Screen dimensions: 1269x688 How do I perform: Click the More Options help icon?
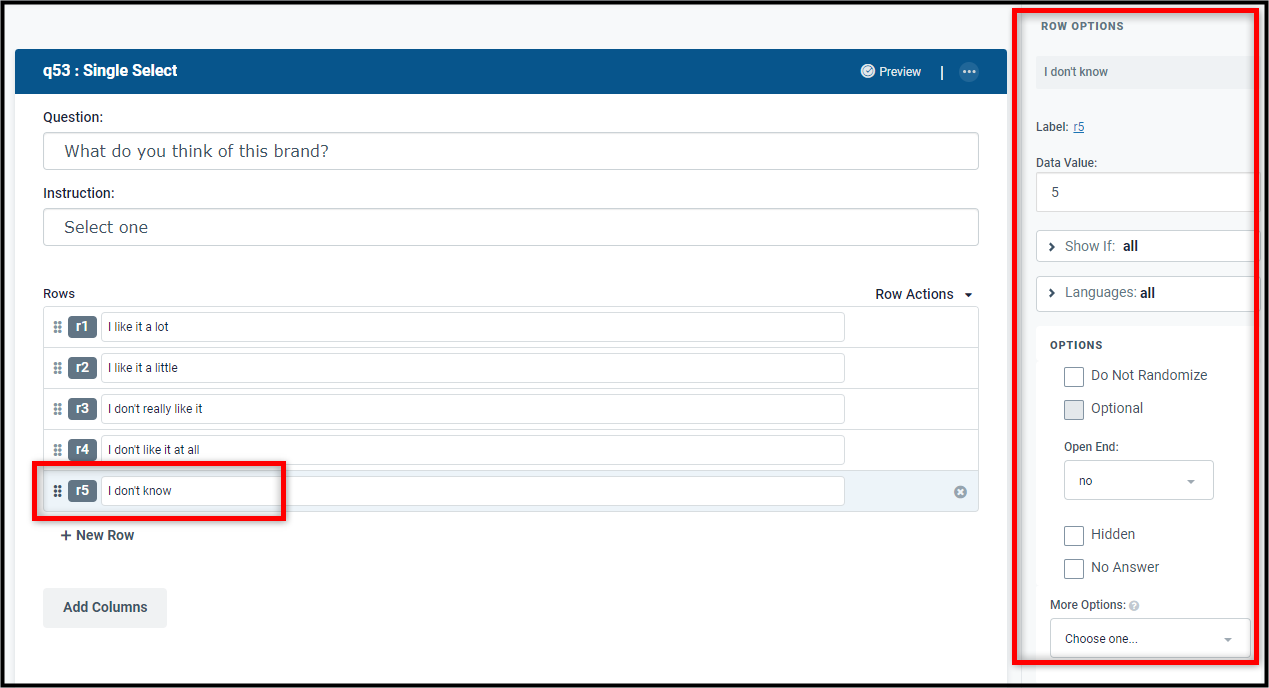[x=1134, y=606]
